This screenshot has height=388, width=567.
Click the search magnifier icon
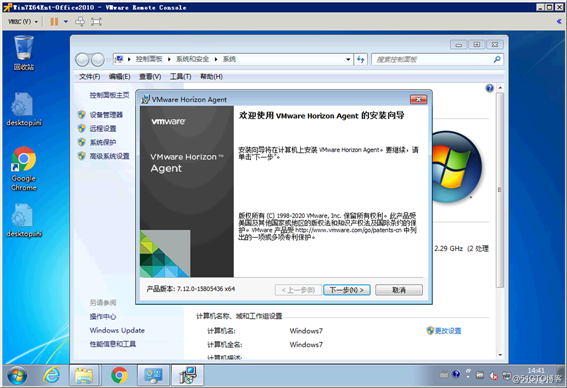(x=497, y=59)
